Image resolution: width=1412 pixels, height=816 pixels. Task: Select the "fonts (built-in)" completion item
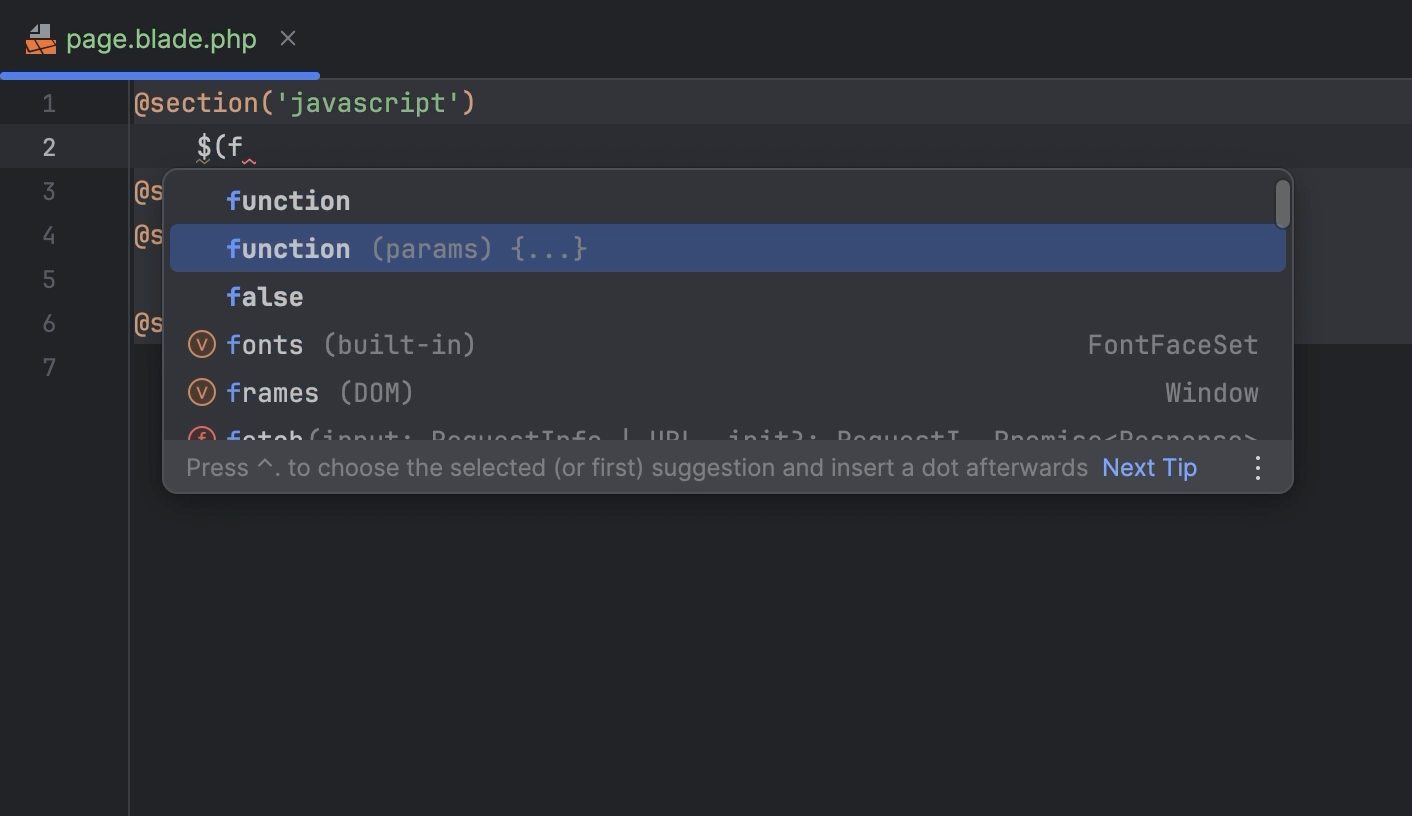tap(351, 345)
